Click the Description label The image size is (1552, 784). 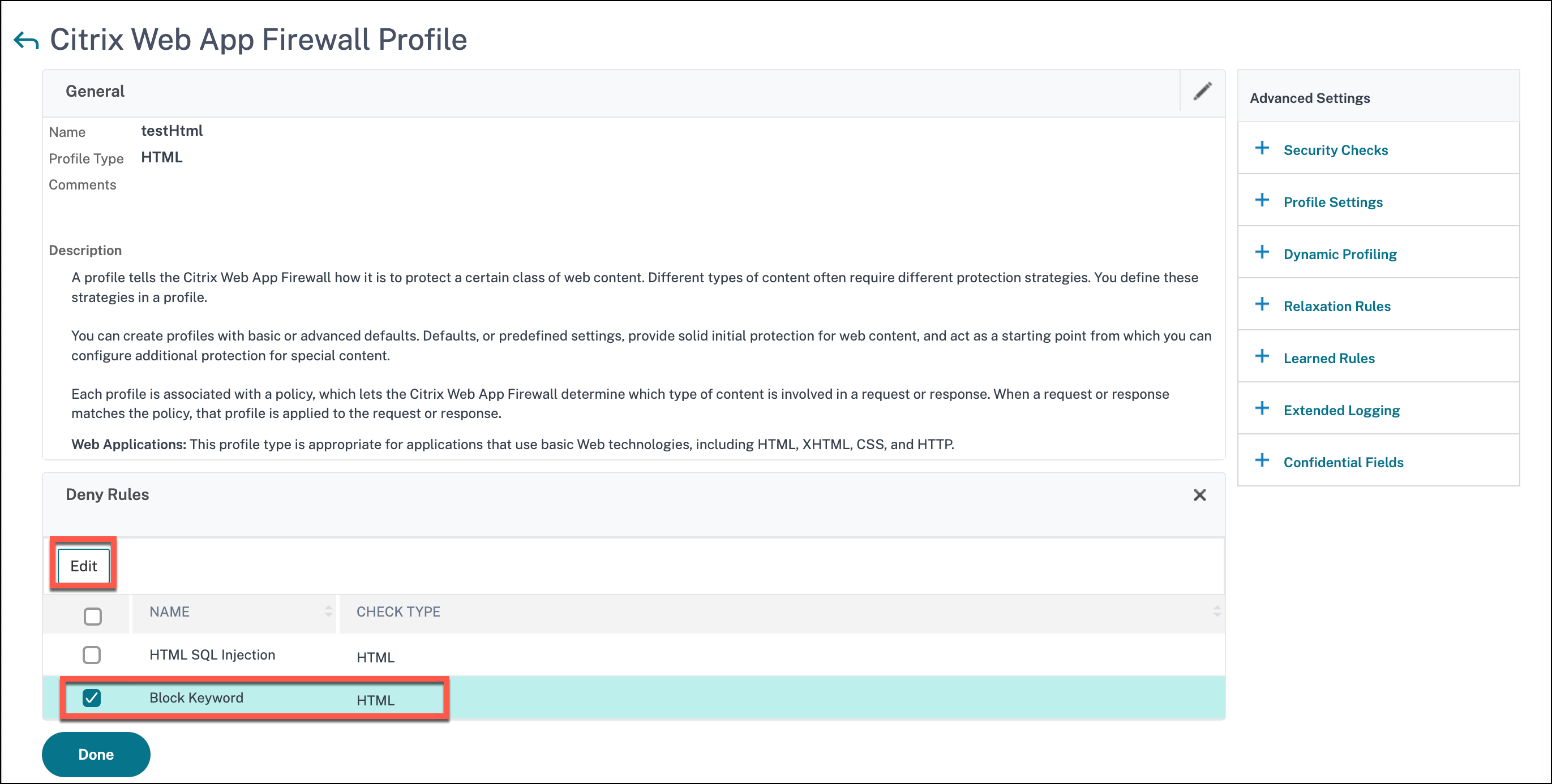(x=85, y=251)
